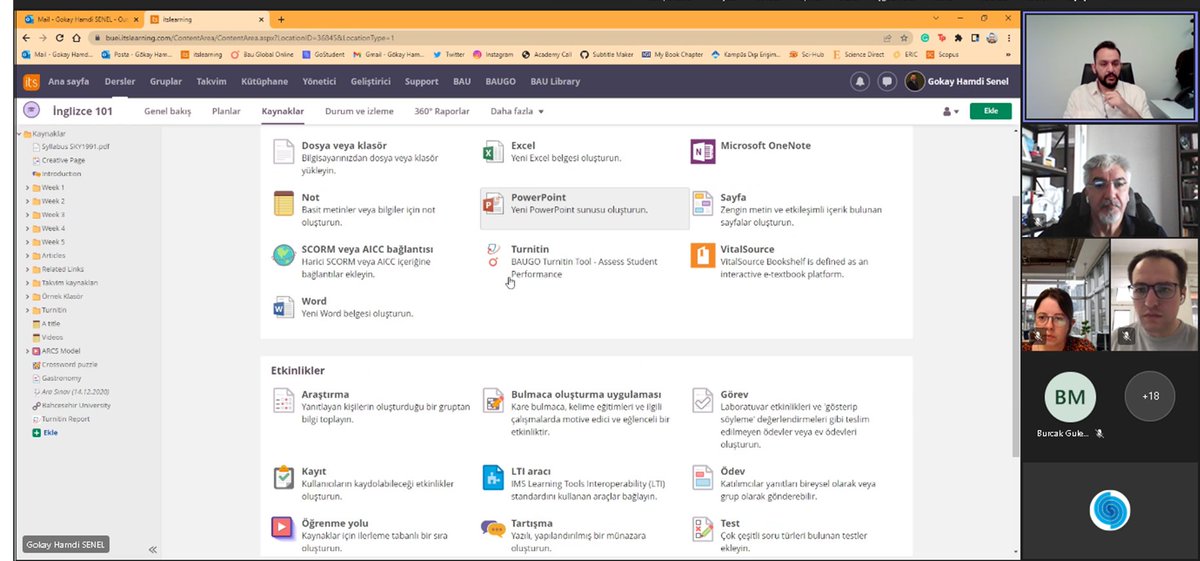1200x561 pixels.
Task: Expand the Week 3 folder
Action: [28, 215]
